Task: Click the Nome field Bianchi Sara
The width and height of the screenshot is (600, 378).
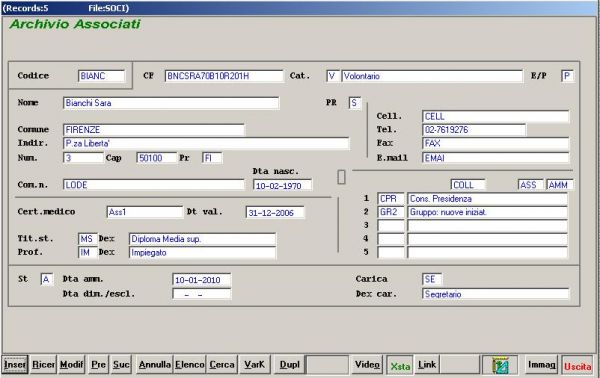Action: pos(171,103)
